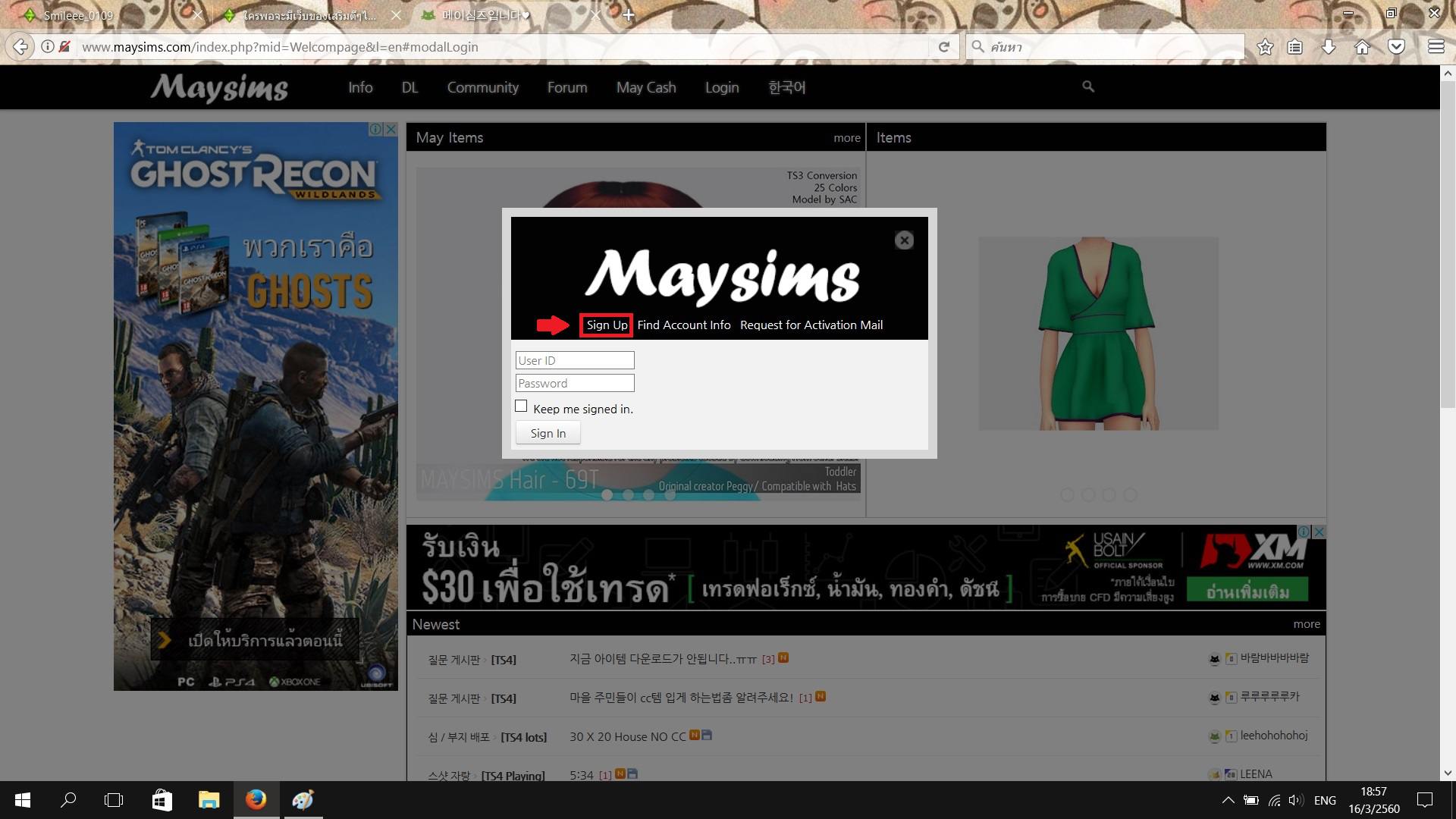Open a new browser tab
Screen dimensions: 1456x819
(629, 15)
